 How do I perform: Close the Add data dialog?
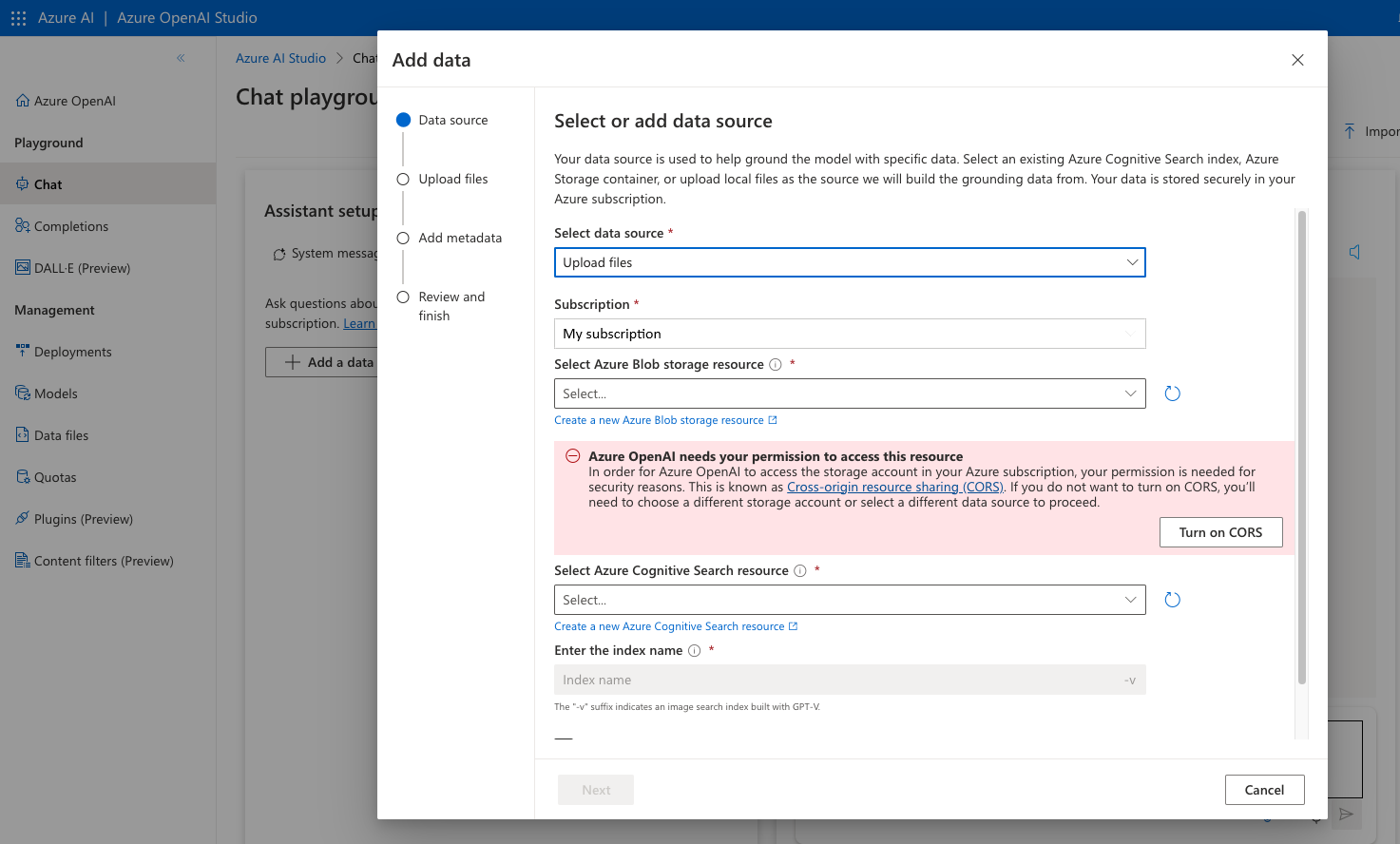[1297, 60]
